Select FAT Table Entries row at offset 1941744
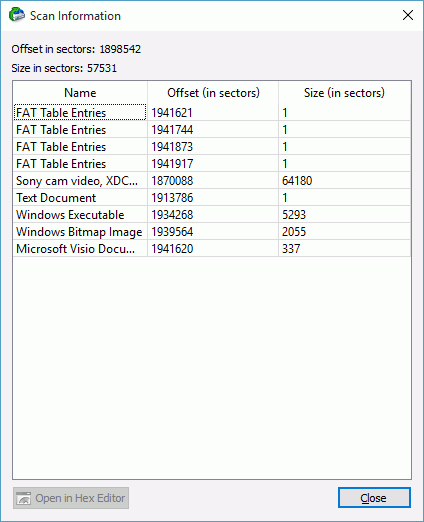This screenshot has width=424, height=522. 212,130
